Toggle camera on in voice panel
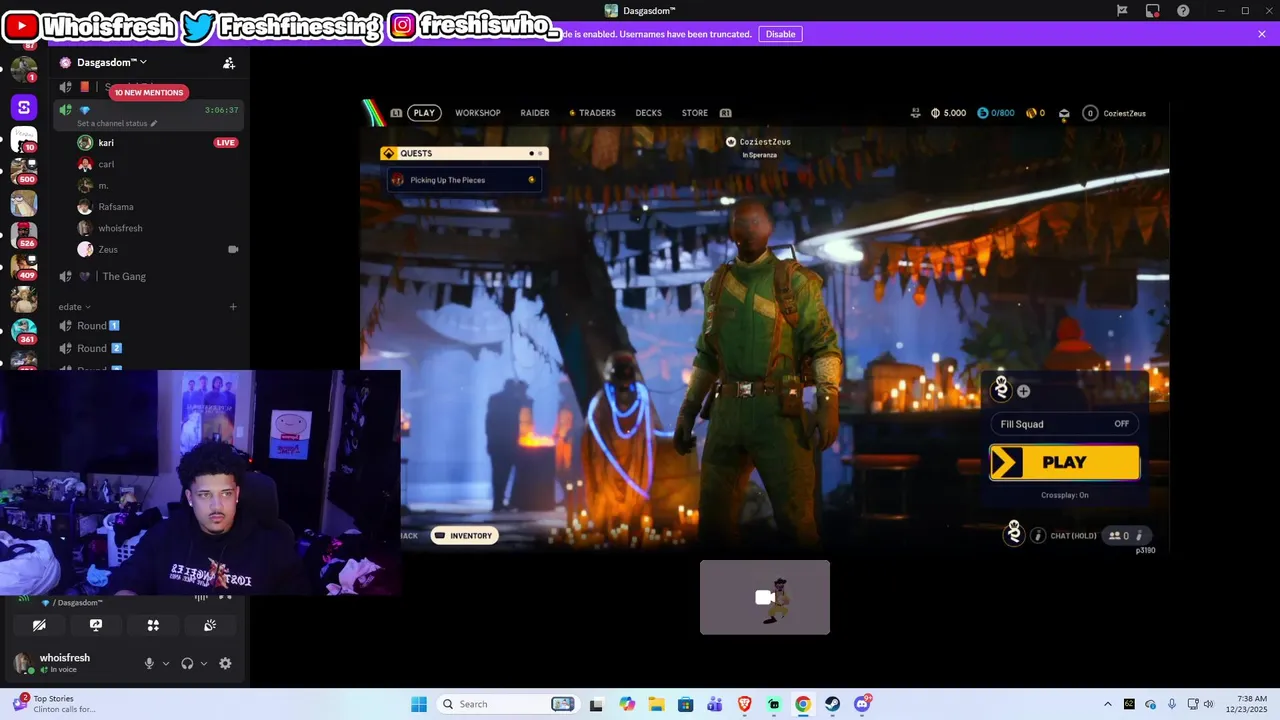Image resolution: width=1280 pixels, height=720 pixels. pos(39,625)
